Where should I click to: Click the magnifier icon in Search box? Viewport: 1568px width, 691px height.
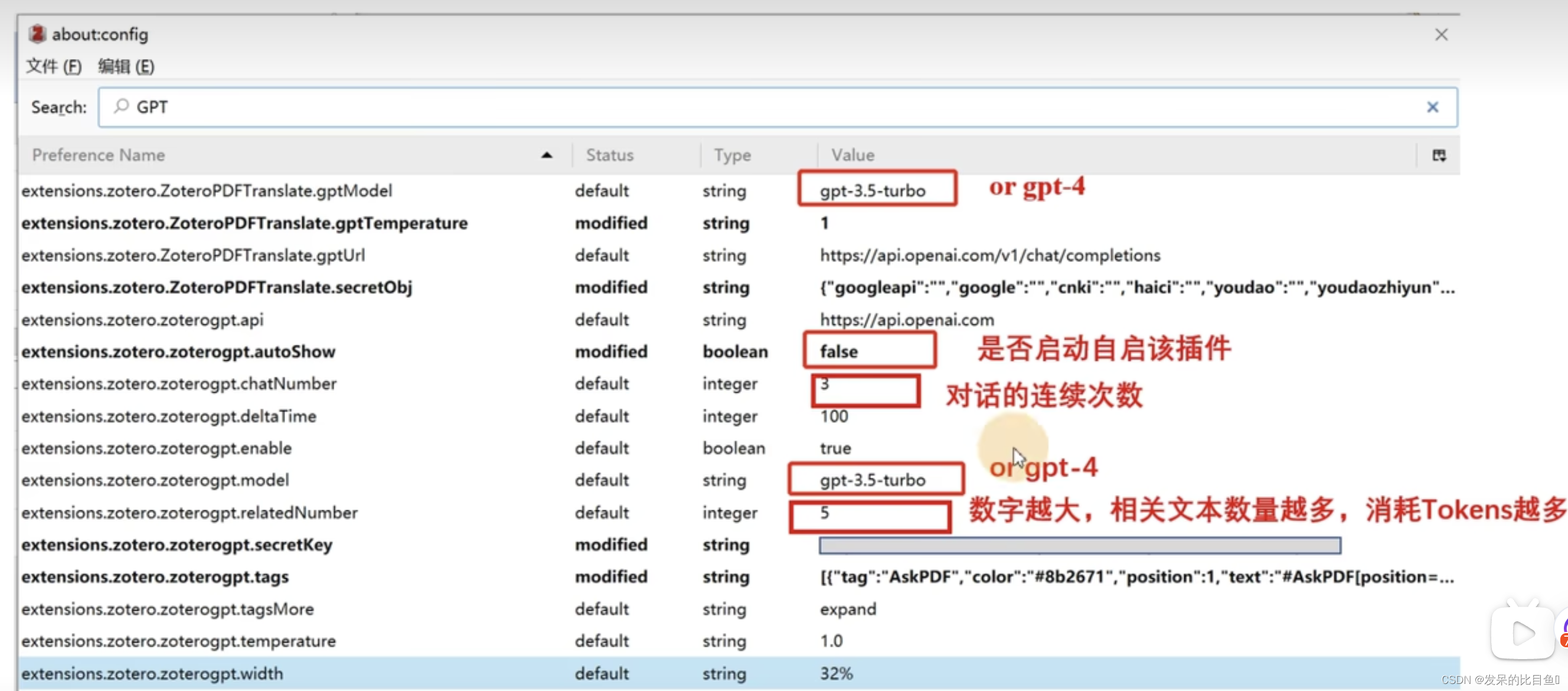pyautogui.click(x=122, y=106)
